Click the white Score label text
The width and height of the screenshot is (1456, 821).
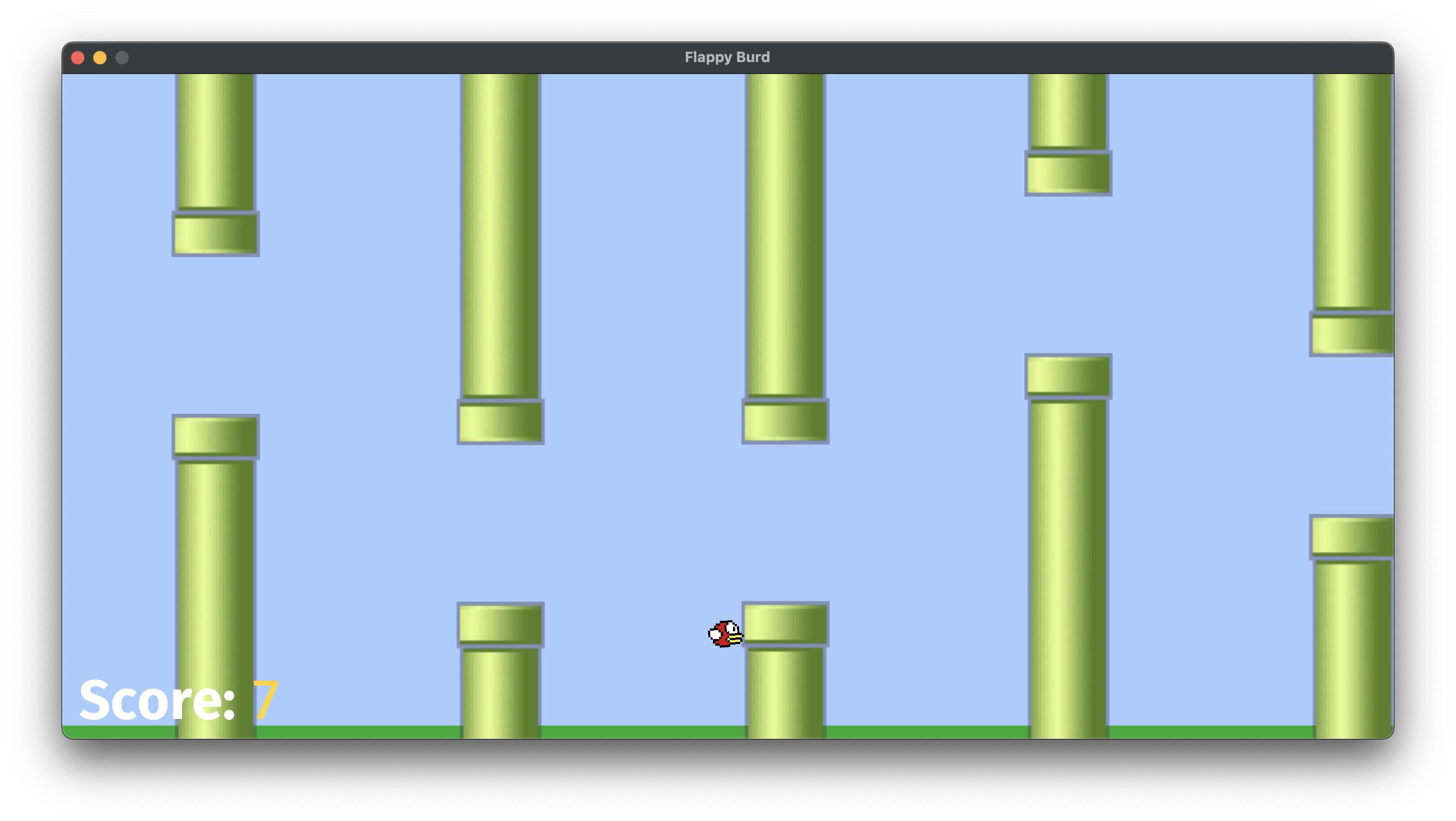point(157,701)
